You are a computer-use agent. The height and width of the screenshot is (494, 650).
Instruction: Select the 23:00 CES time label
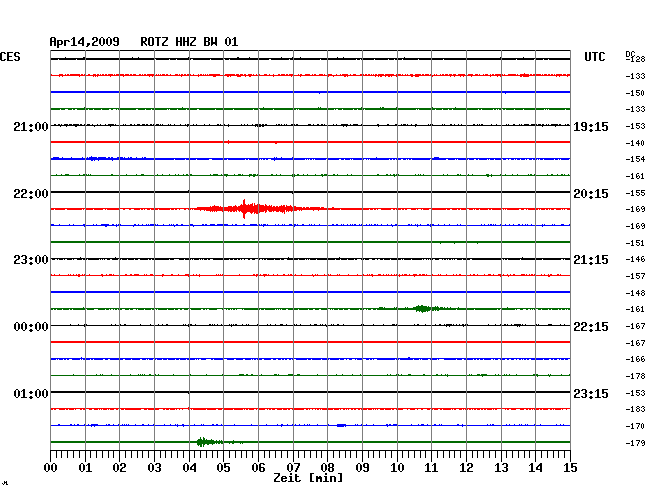click(31, 260)
